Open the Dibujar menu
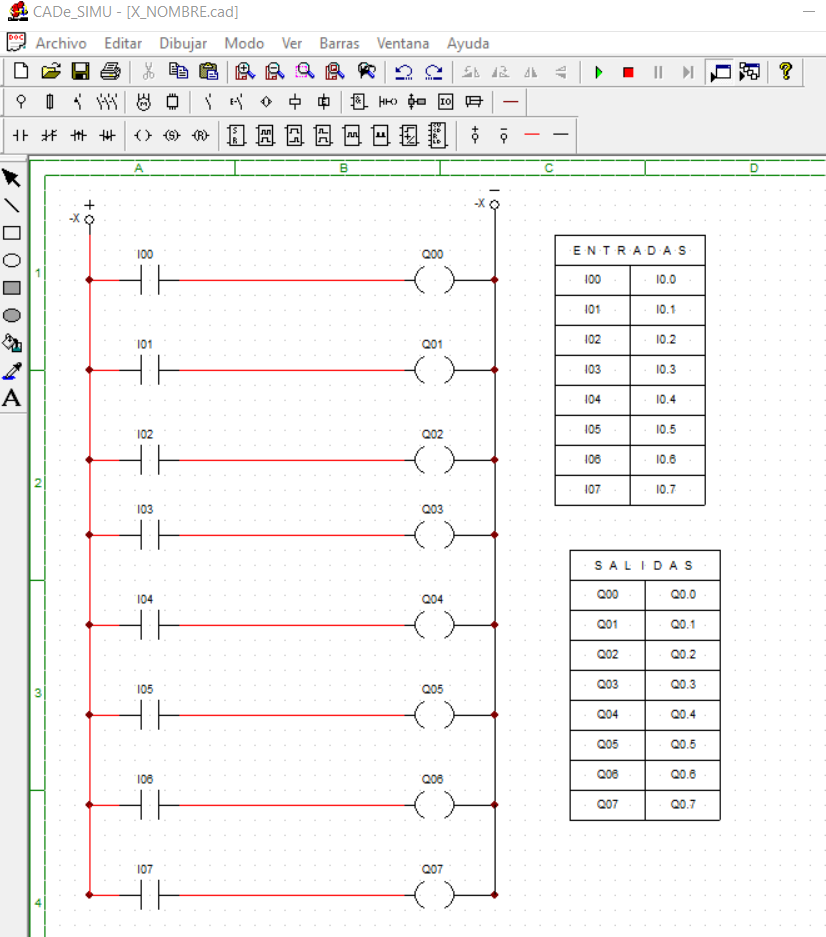Screen dimensions: 826x937 pos(183,43)
